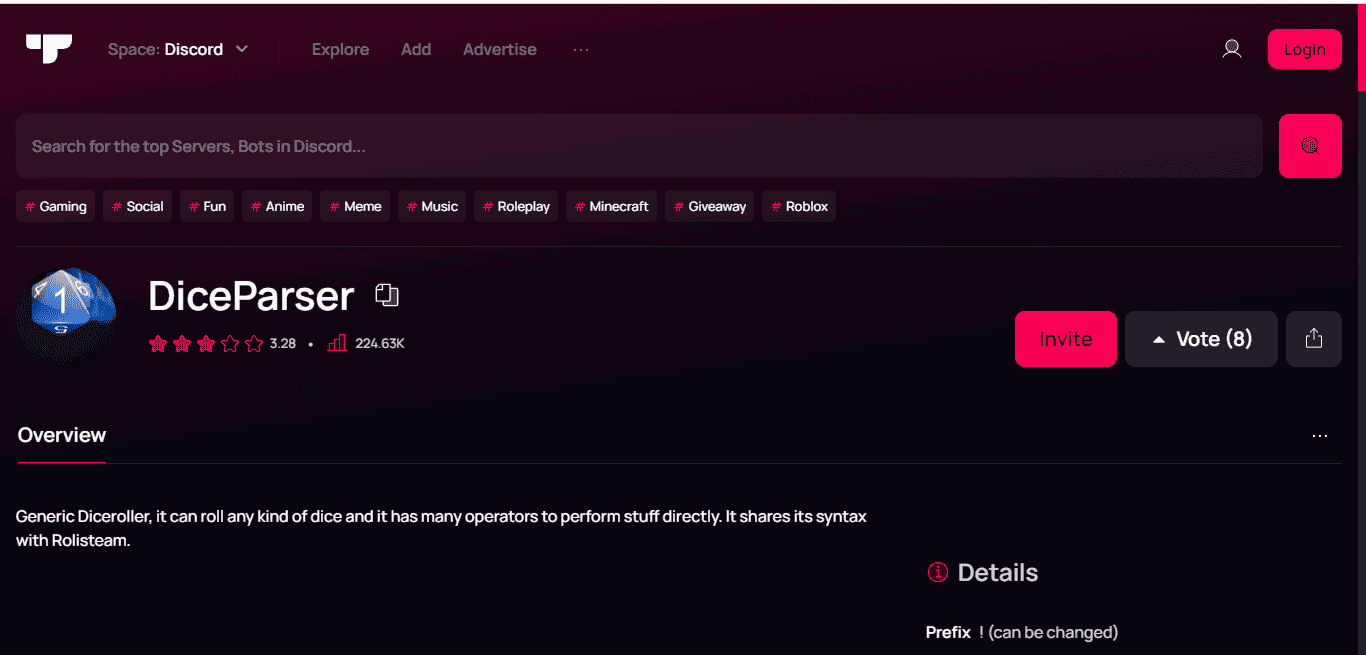This screenshot has width=1366, height=655.
Task: Open the Explore menu item
Action: (340, 49)
